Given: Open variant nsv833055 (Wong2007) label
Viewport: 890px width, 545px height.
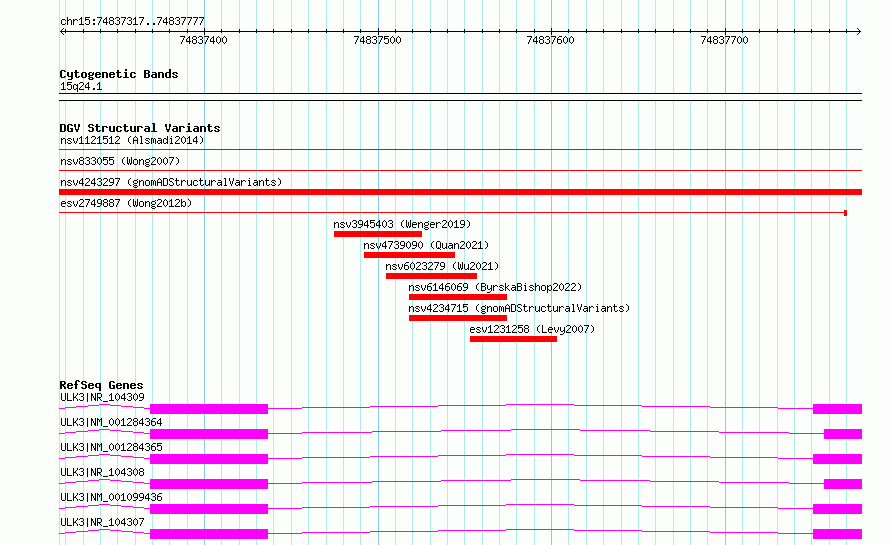Looking at the screenshot, I should click(120, 161).
